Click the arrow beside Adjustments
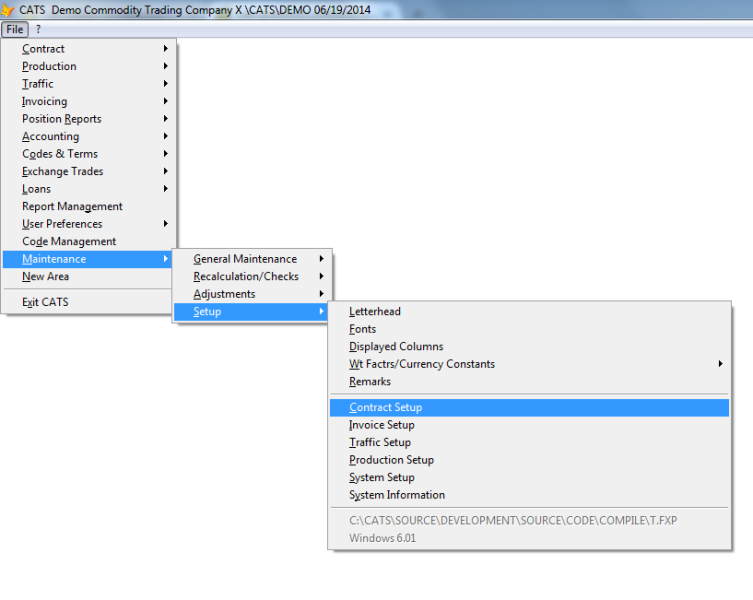The height and width of the screenshot is (600, 753). click(x=321, y=294)
